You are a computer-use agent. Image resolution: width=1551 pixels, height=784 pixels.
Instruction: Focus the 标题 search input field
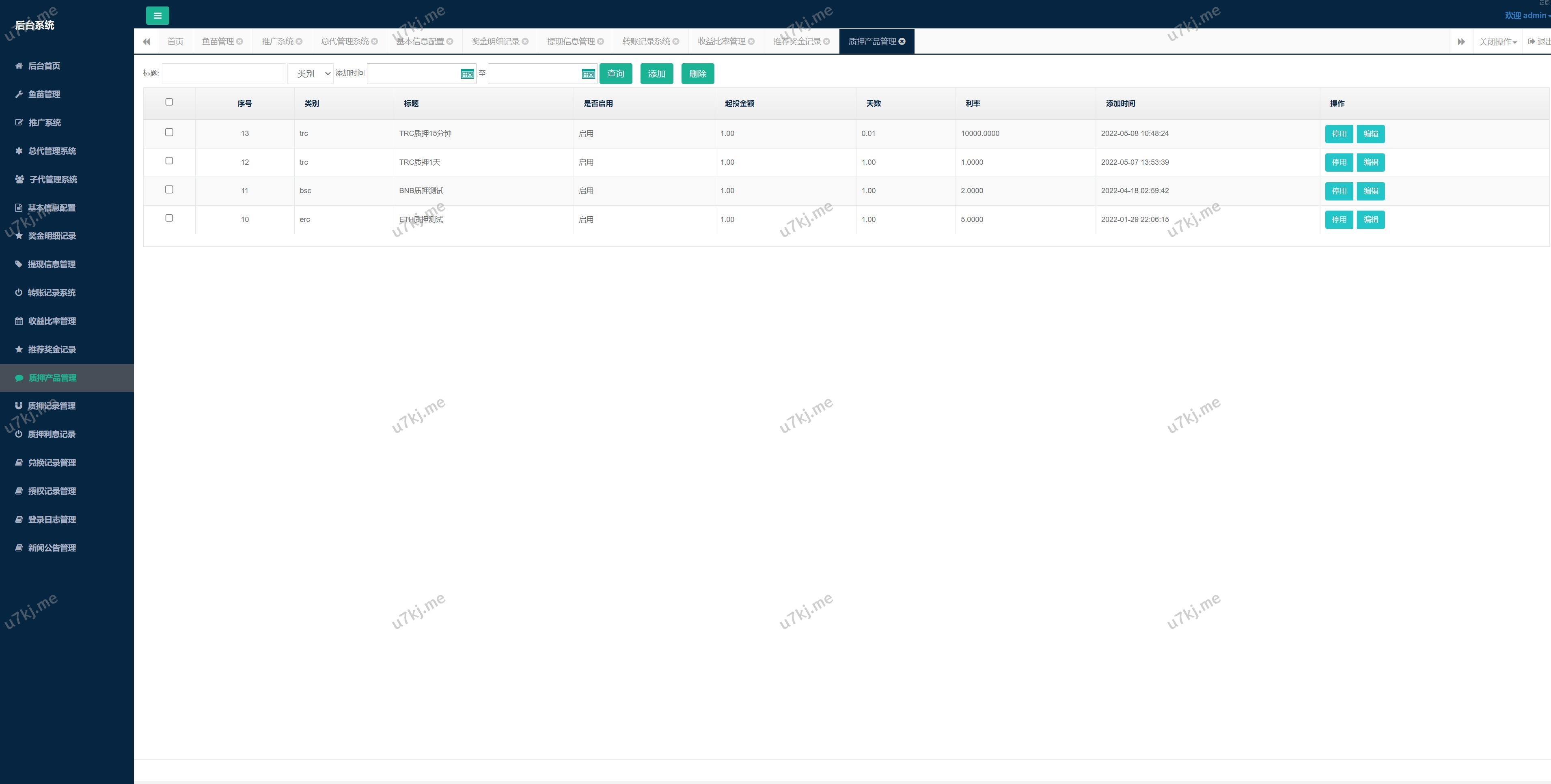click(x=223, y=73)
